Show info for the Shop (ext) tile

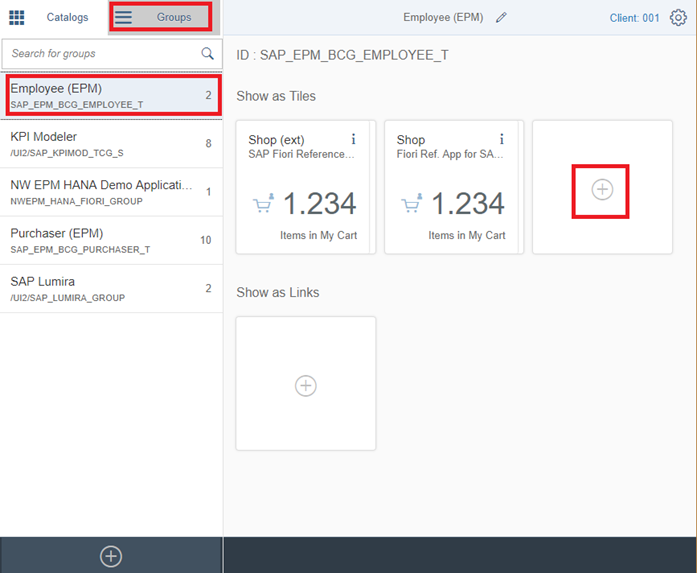pyautogui.click(x=353, y=139)
